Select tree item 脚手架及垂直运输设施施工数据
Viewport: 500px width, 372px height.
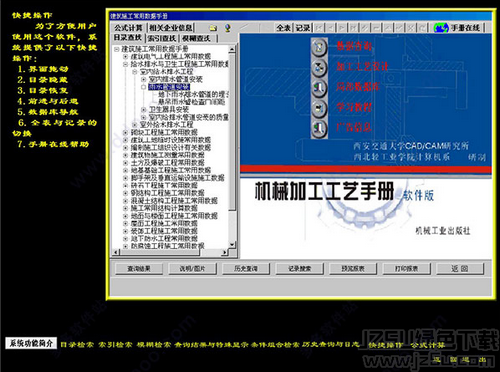(177, 178)
